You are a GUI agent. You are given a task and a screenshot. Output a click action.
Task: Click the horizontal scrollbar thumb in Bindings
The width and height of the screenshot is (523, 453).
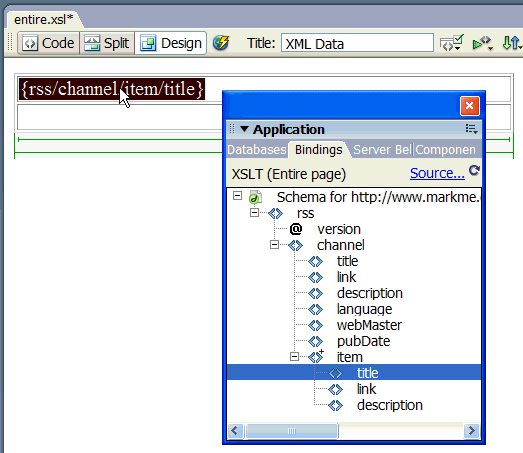click(x=292, y=431)
